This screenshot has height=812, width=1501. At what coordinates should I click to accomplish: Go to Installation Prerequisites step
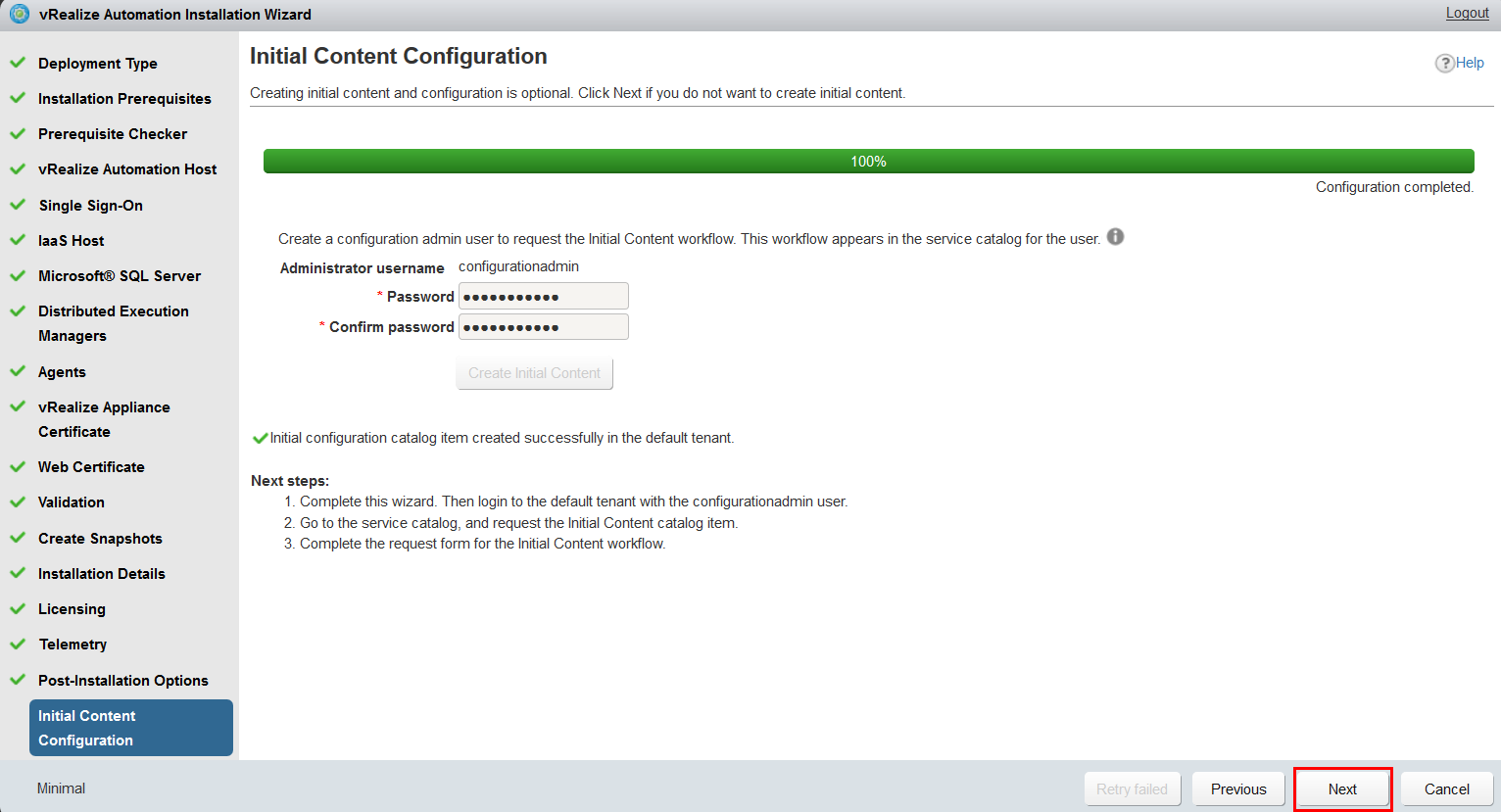124,98
